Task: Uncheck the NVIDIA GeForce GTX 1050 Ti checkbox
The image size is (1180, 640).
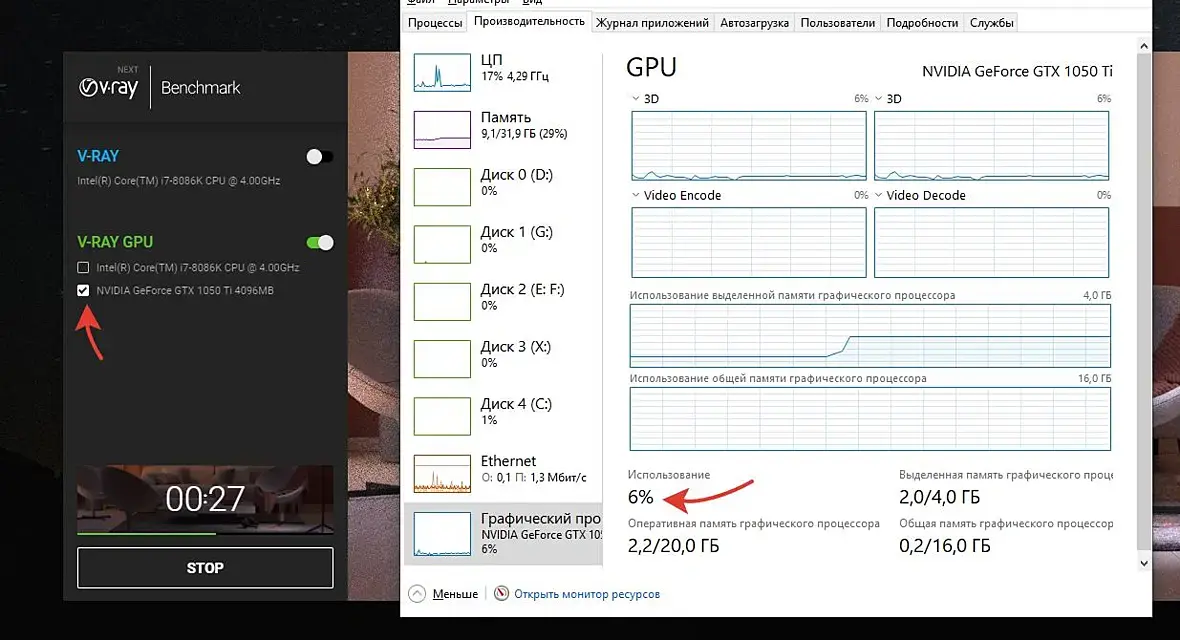Action: coord(83,290)
